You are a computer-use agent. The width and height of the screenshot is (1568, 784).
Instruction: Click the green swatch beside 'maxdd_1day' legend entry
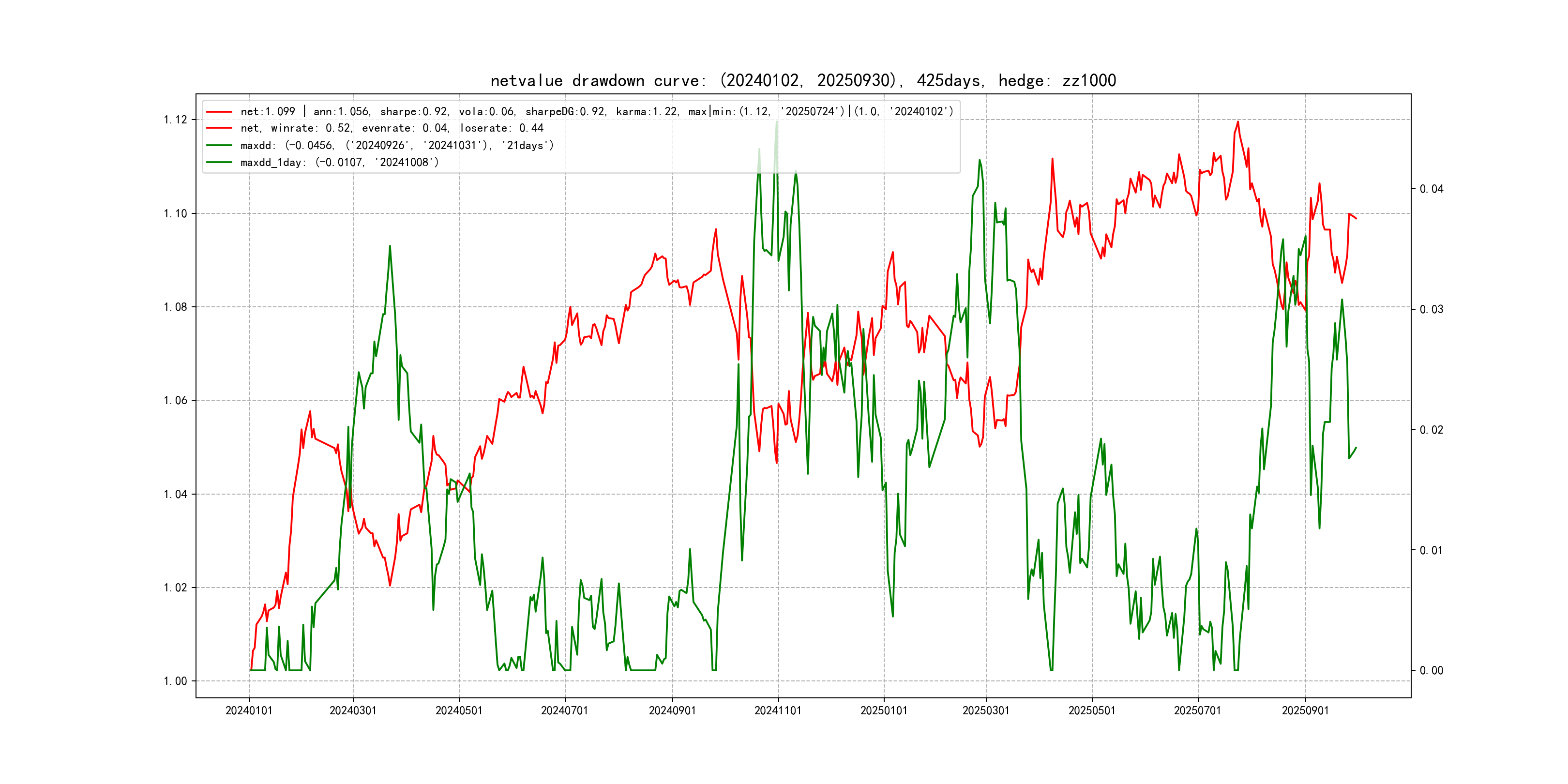[x=219, y=163]
